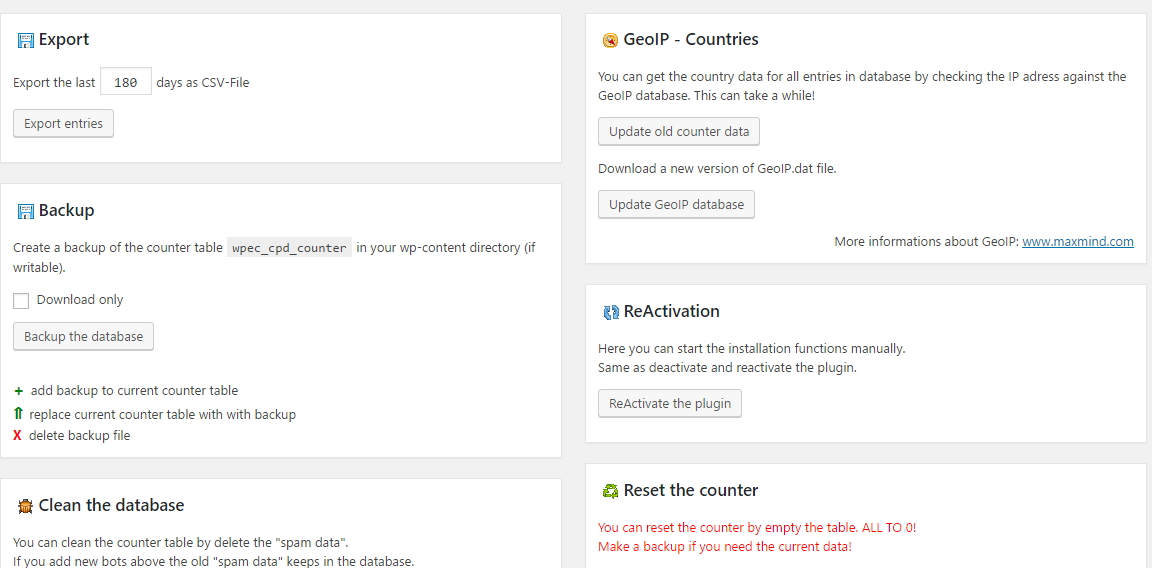Click the green plus add backup icon
The image size is (1152, 568).
tap(19, 391)
